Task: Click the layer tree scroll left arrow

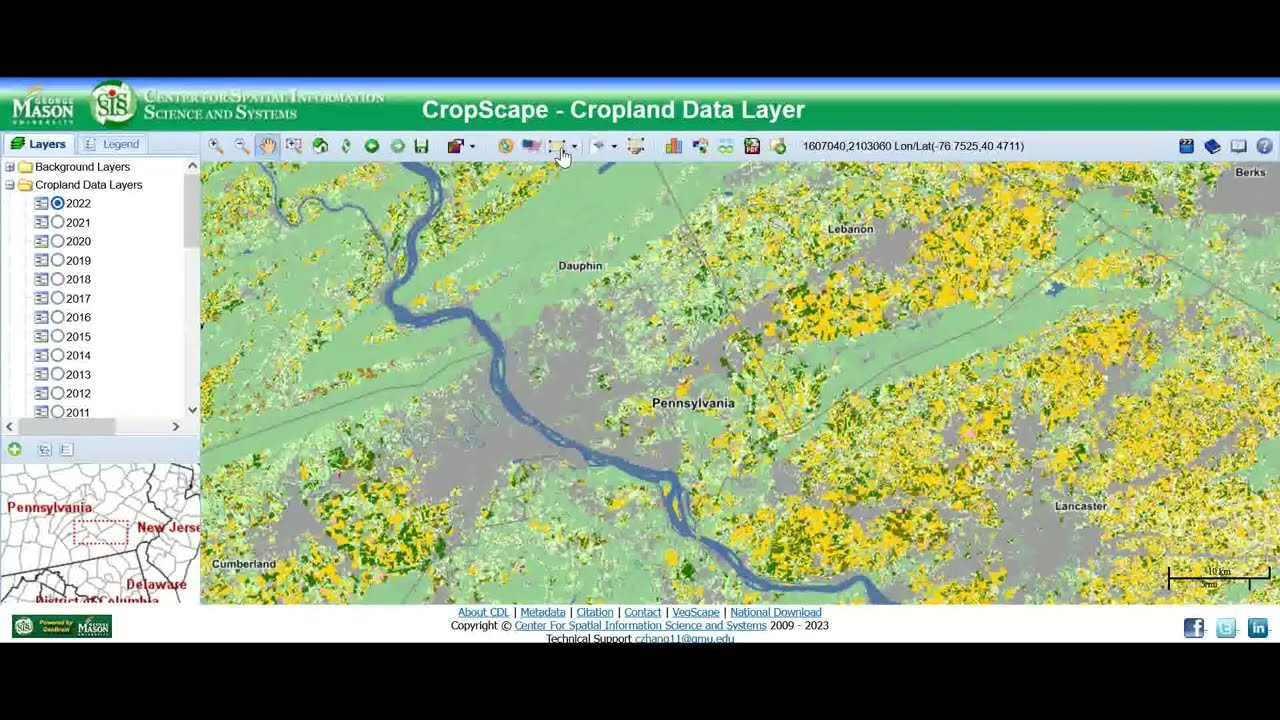Action: pyautogui.click(x=10, y=427)
